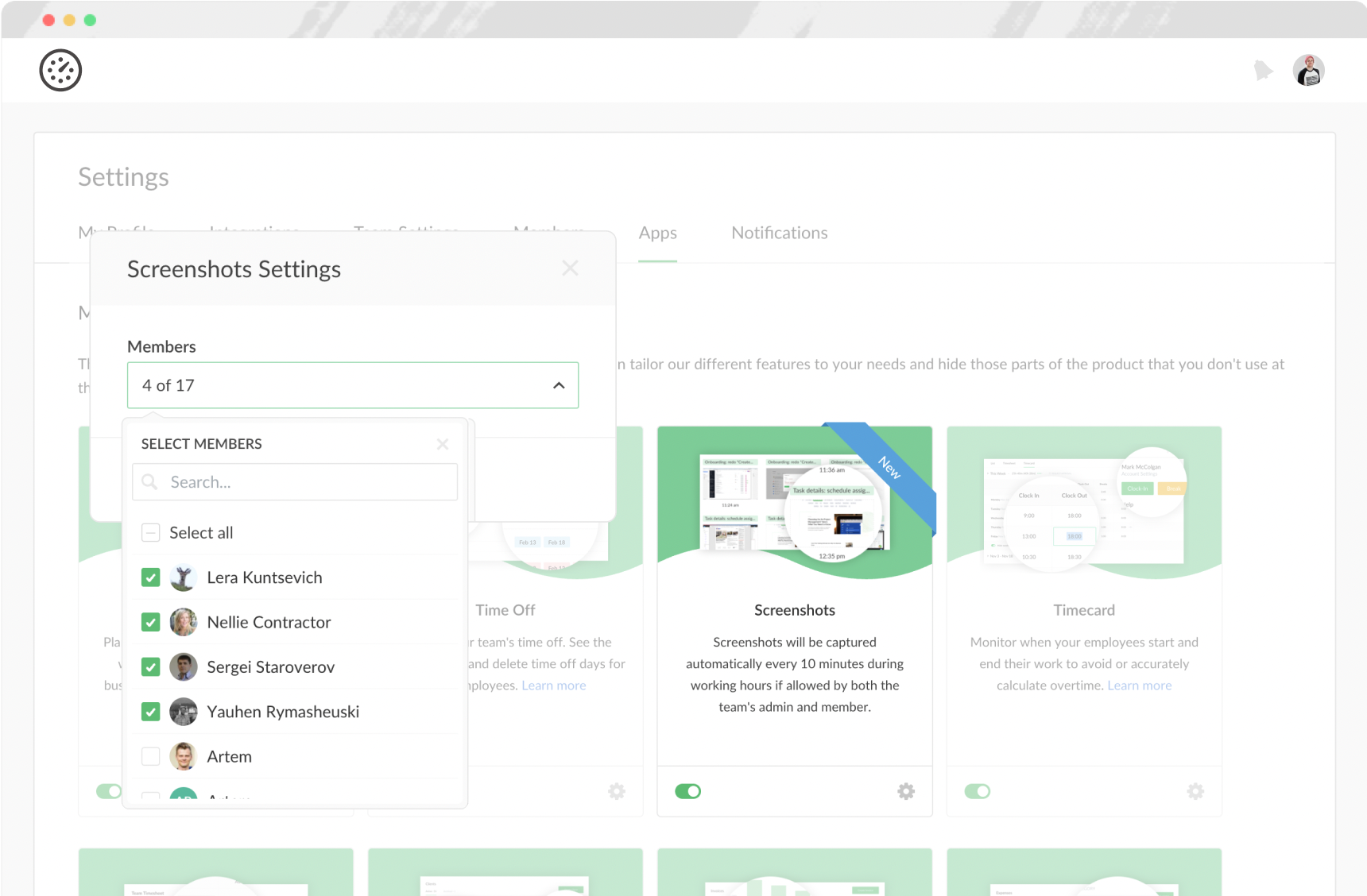The height and width of the screenshot is (896, 1367).
Task: Click the SELECT MEMBERS heading
Action: point(202,444)
